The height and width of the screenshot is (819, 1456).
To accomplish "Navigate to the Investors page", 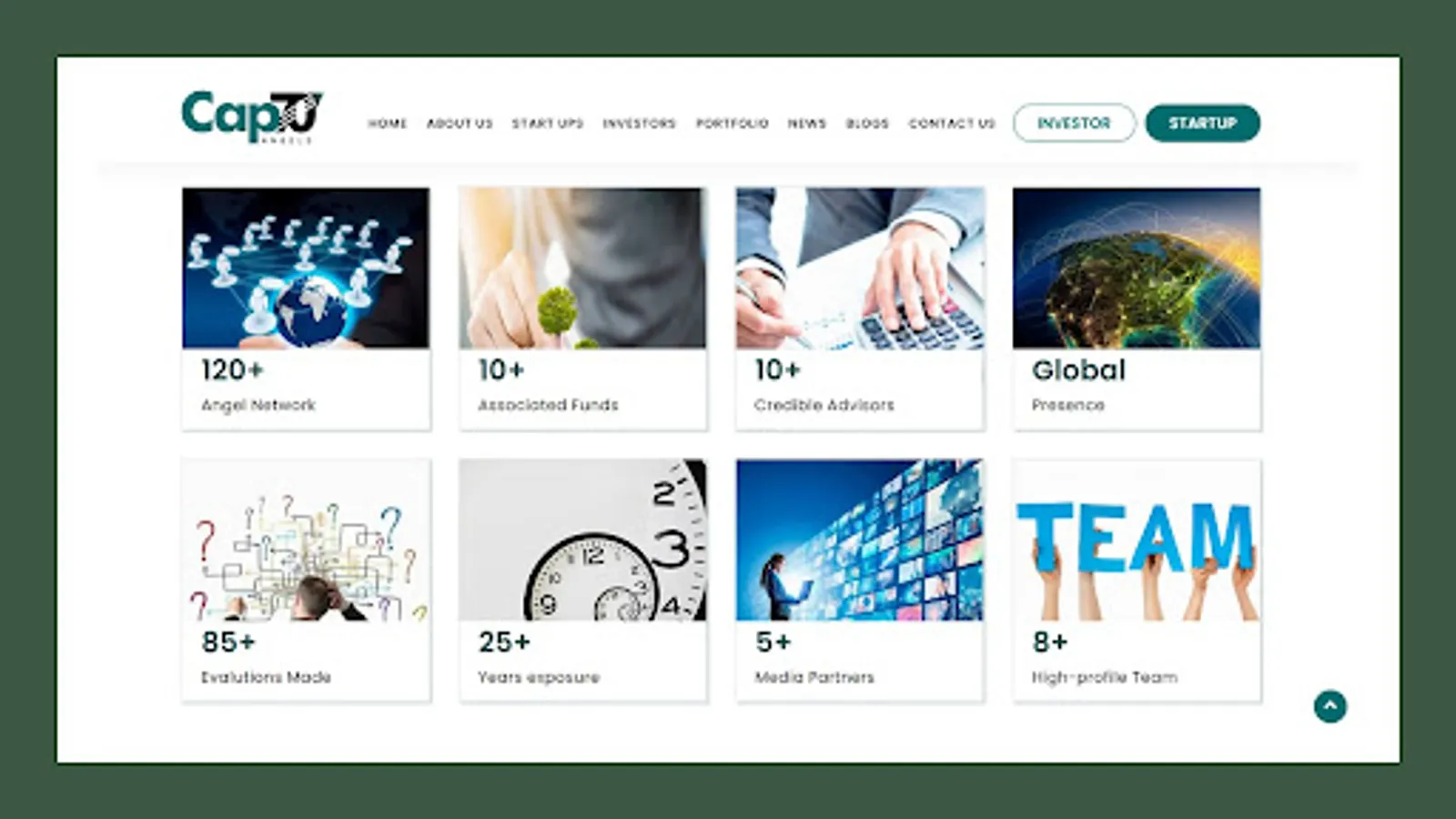I will 639,123.
